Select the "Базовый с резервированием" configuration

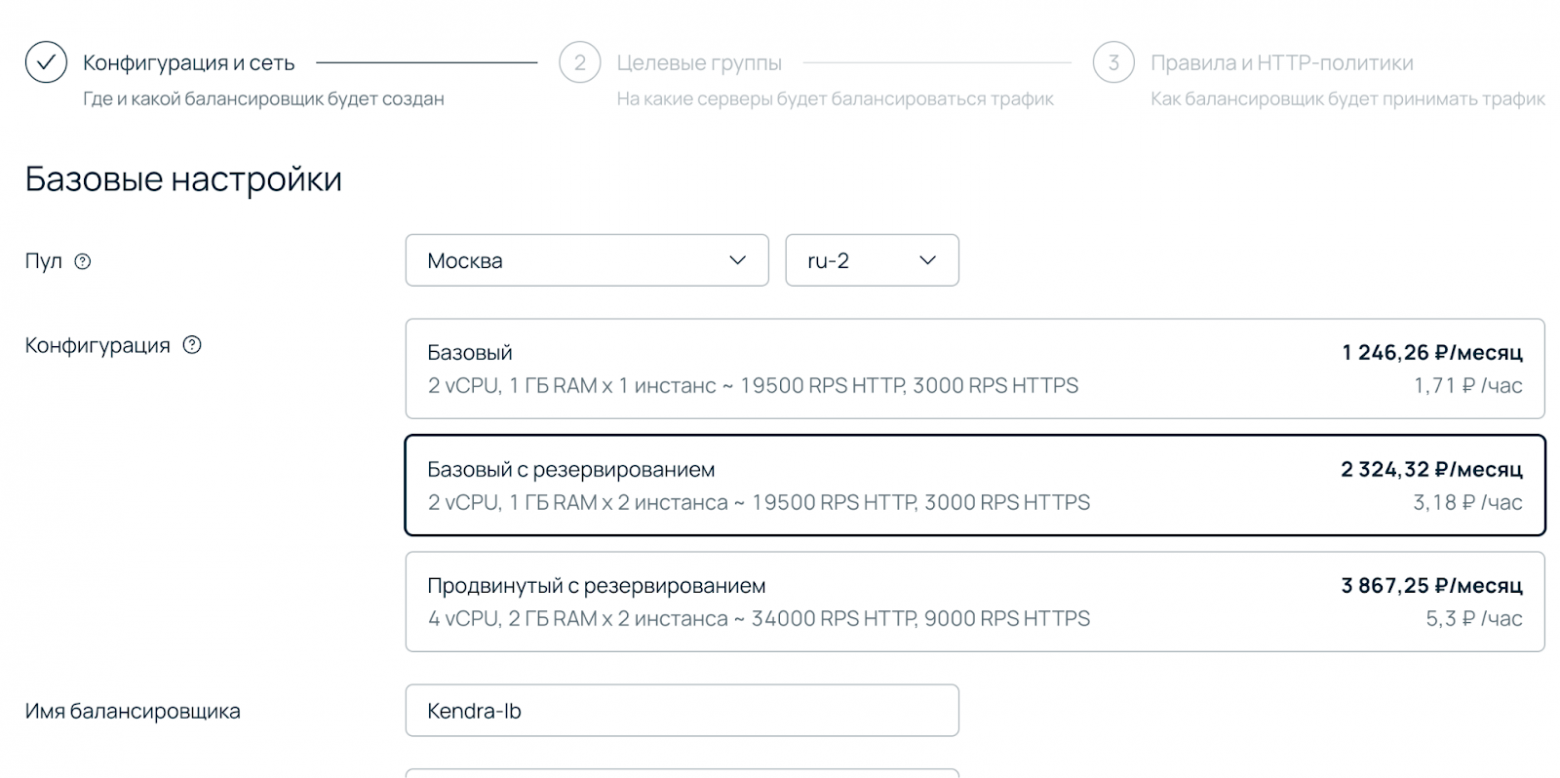pos(975,485)
